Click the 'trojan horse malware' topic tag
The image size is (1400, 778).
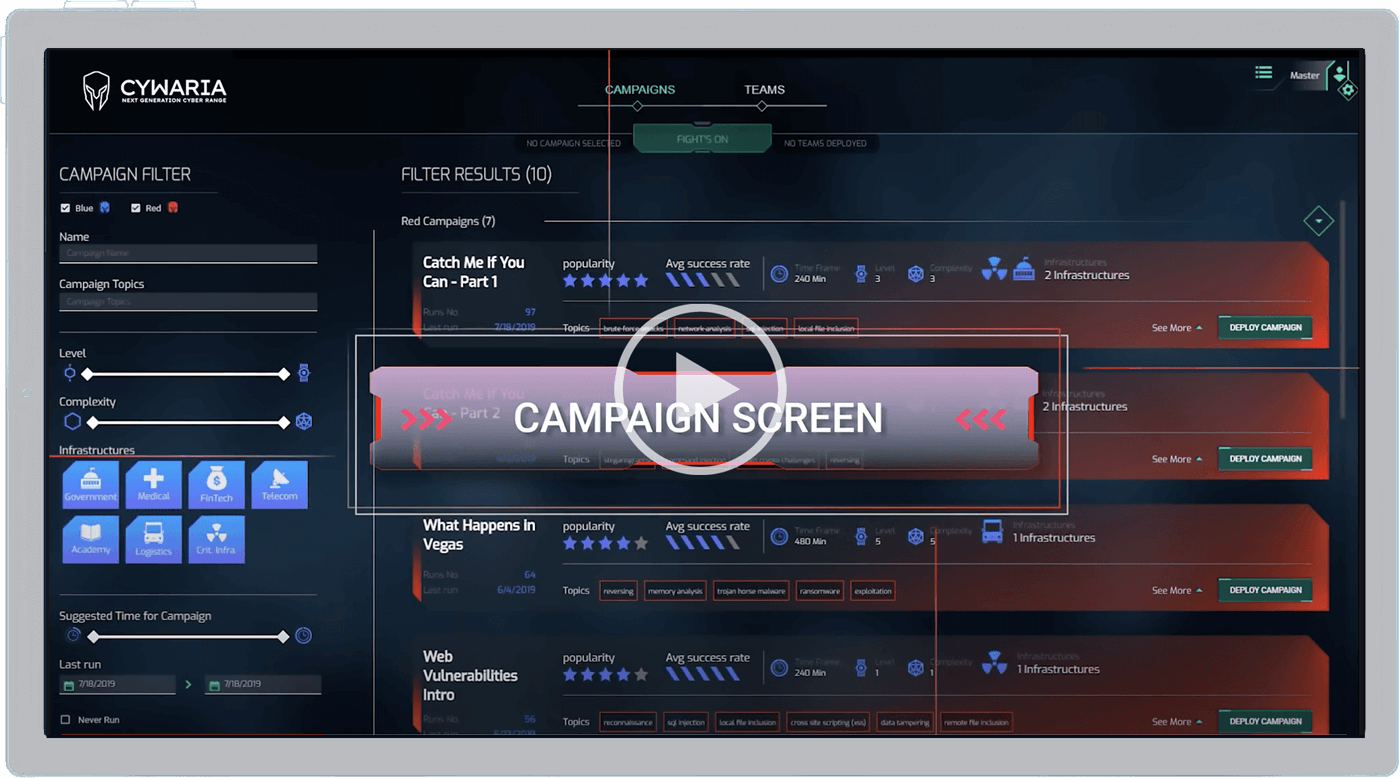pyautogui.click(x=752, y=591)
